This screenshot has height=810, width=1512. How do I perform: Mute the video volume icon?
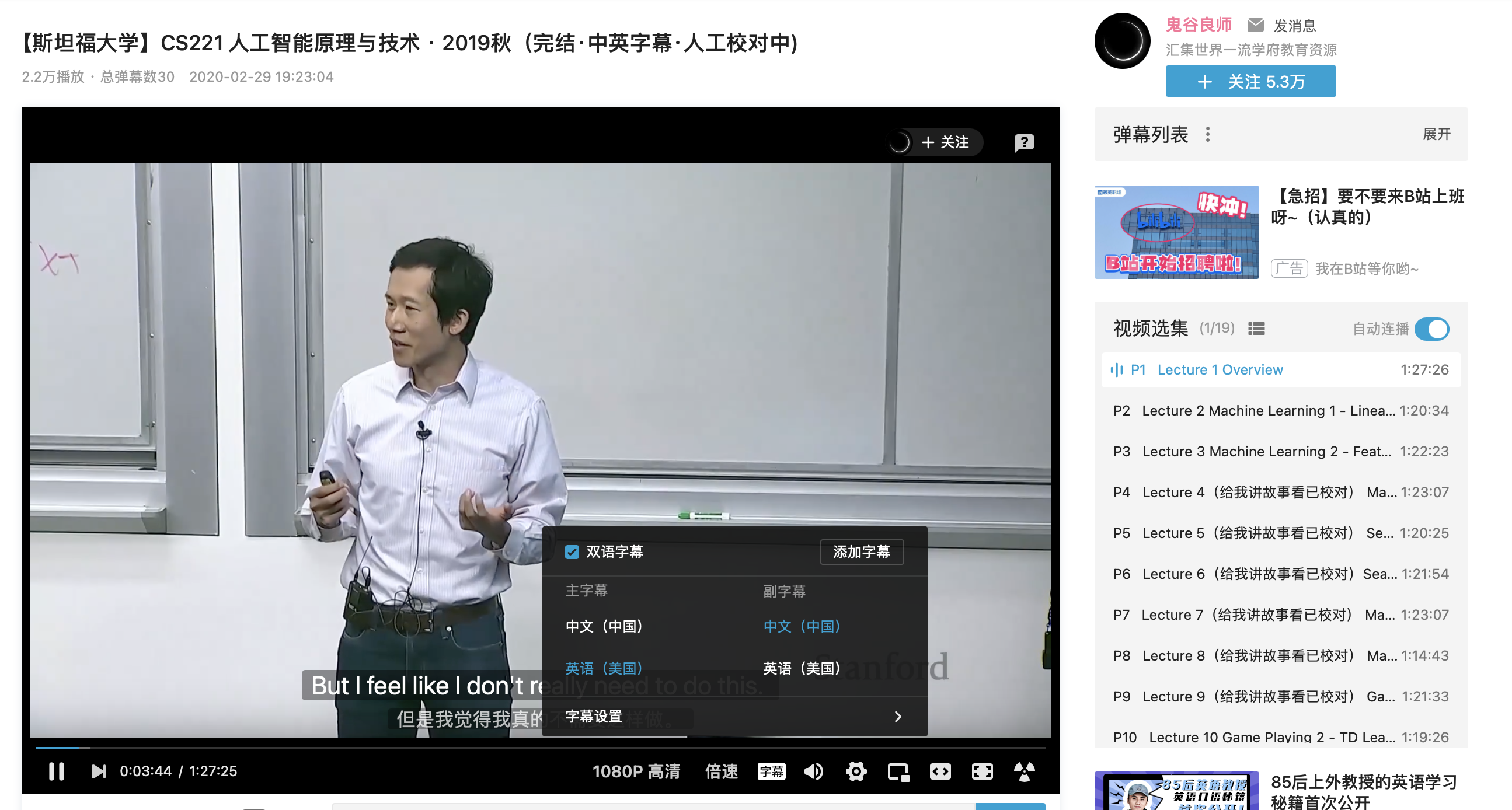click(814, 771)
